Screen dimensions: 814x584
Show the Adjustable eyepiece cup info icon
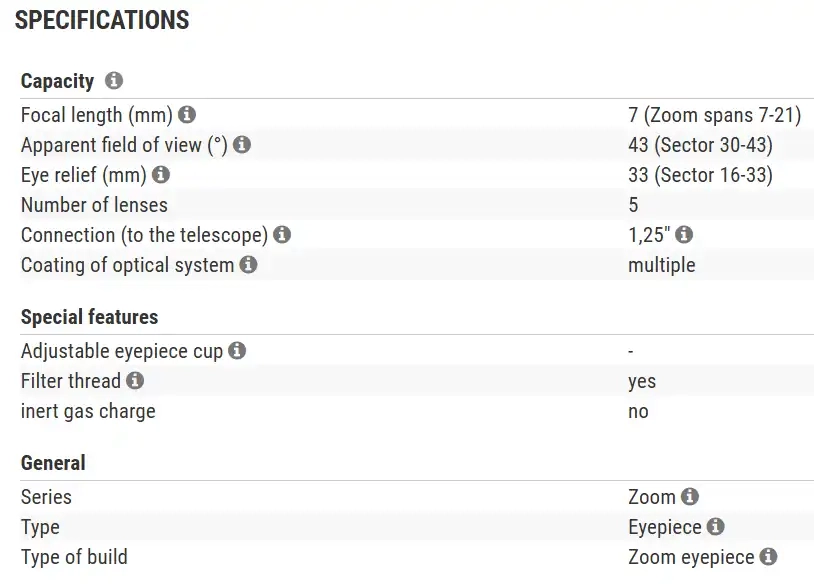tap(237, 351)
